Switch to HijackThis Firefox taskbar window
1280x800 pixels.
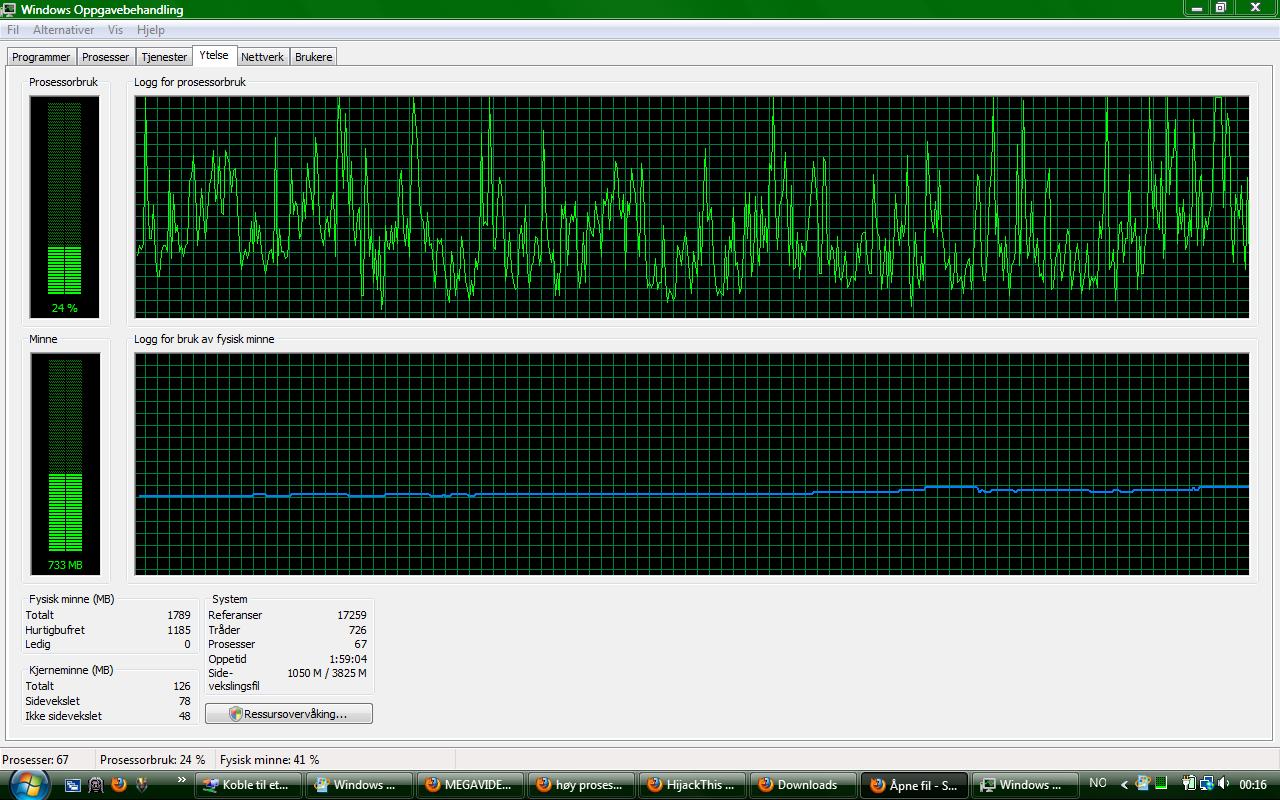point(692,785)
